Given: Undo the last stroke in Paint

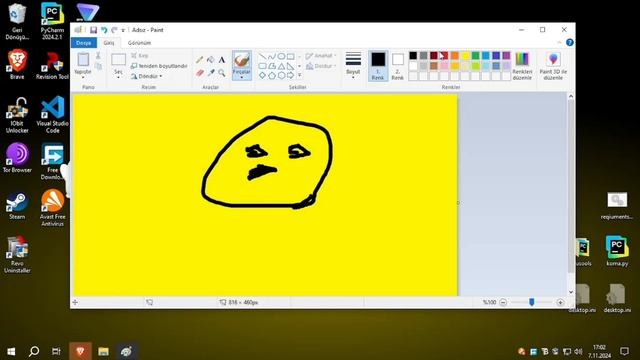Looking at the screenshot, I should coord(104,30).
